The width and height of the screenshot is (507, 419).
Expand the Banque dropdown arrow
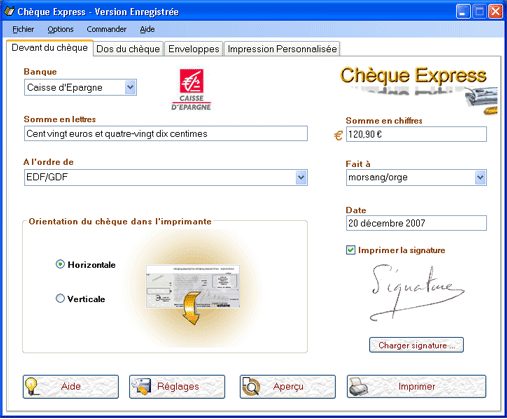click(x=130, y=88)
